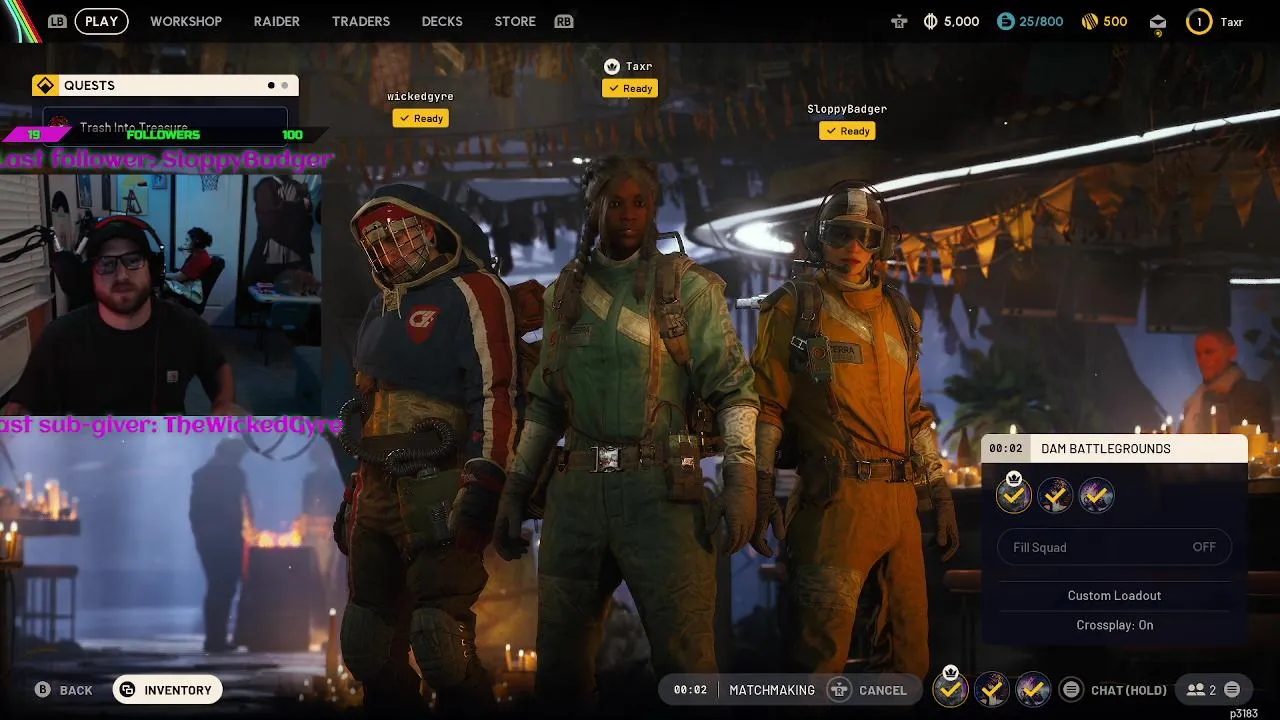1280x720 pixels.
Task: Click the crowned leader avatar in map panel
Action: coord(1014,494)
